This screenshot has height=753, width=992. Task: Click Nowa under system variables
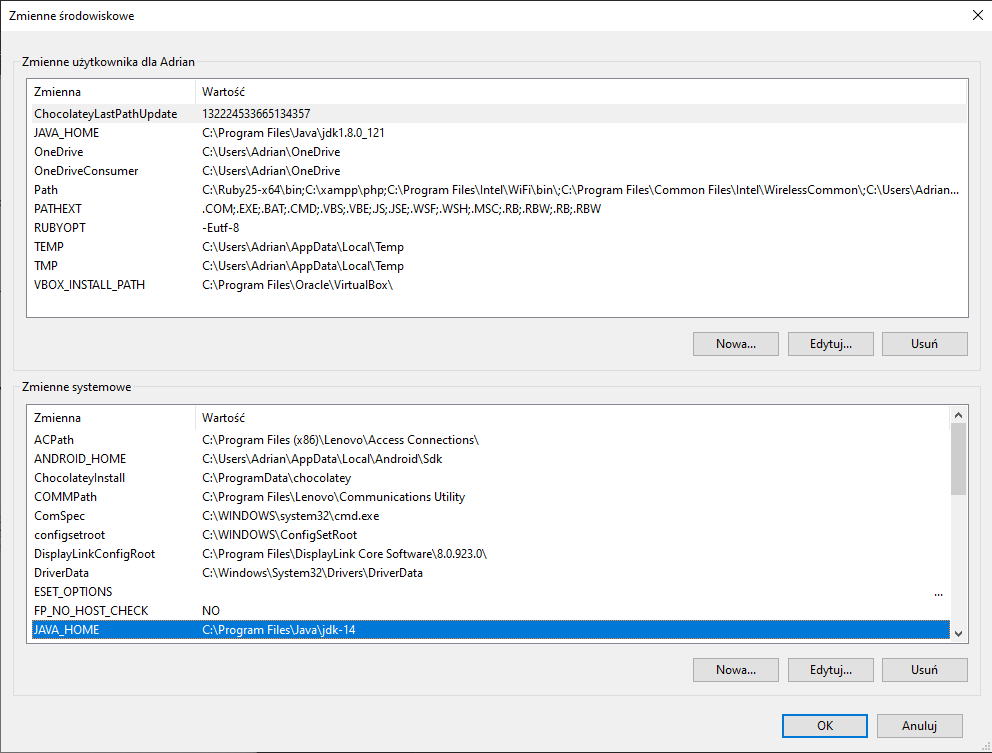click(735, 669)
